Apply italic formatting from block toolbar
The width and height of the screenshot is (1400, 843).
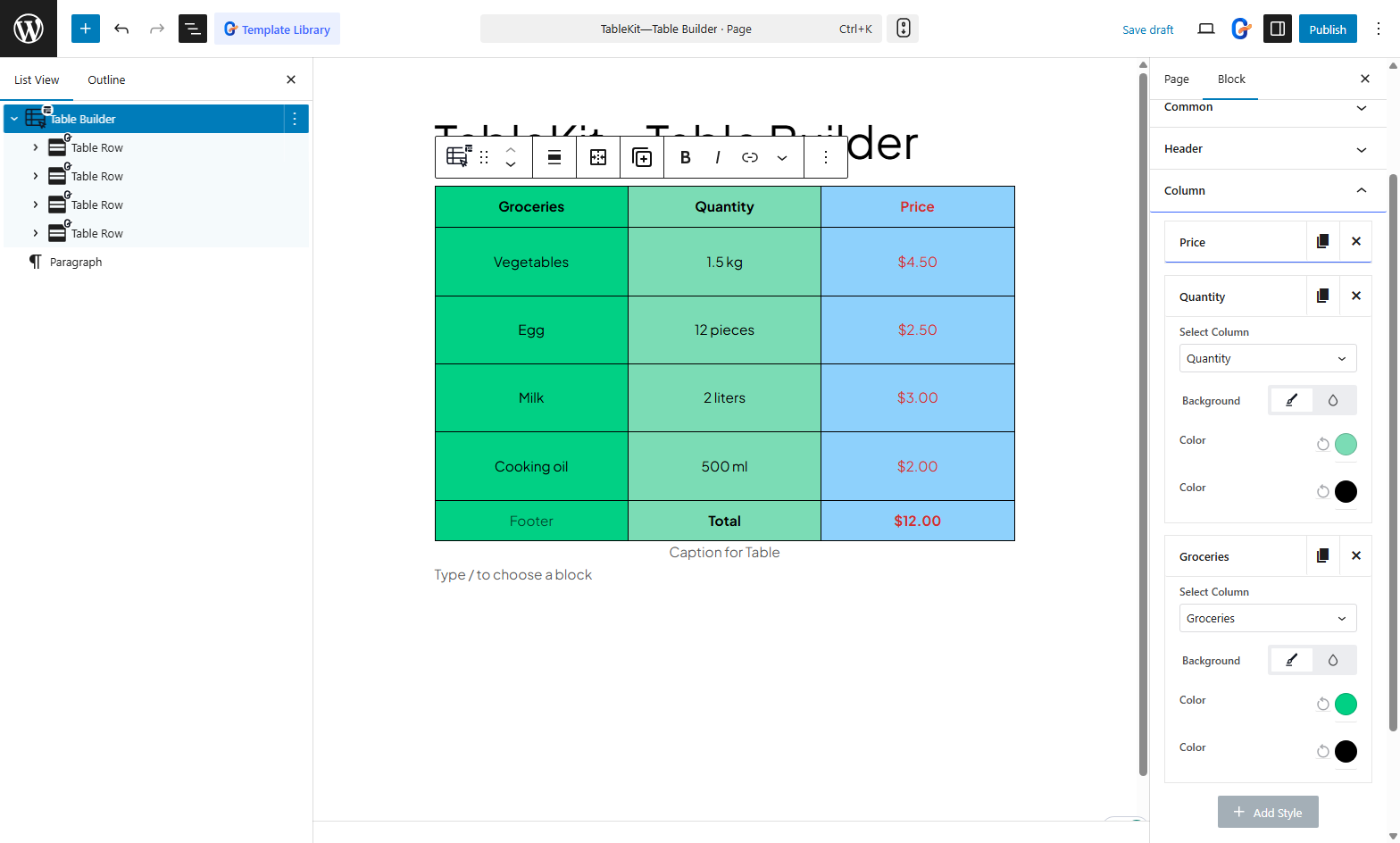tap(717, 157)
